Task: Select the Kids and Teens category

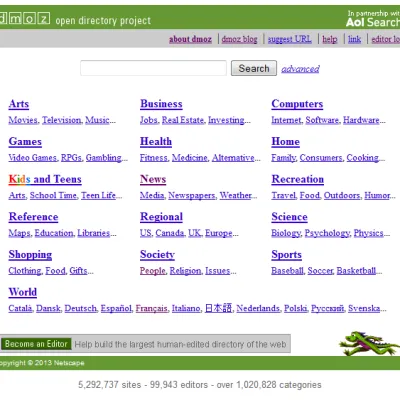Action: (45, 179)
